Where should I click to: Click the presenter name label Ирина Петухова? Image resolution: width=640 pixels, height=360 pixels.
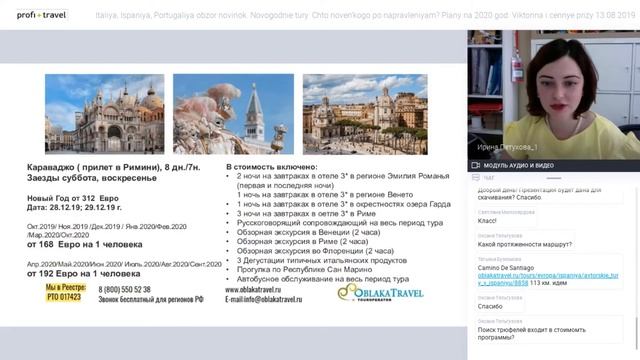coord(507,147)
